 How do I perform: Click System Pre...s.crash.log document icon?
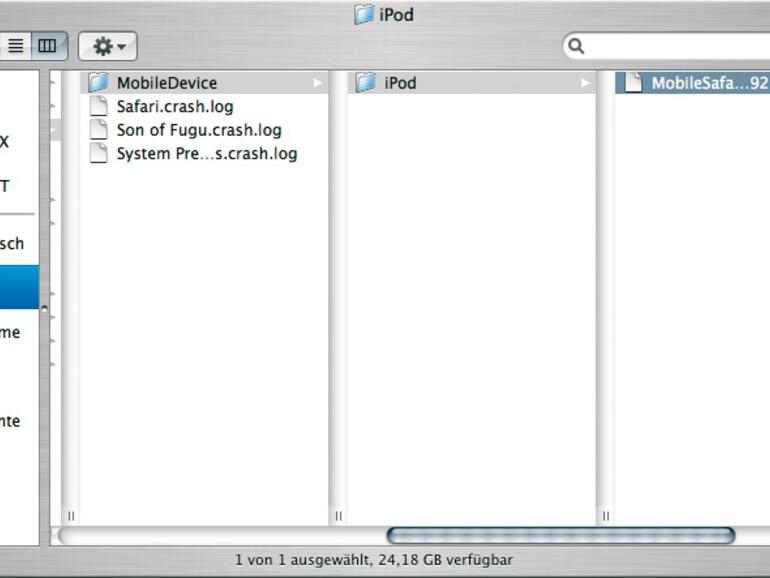tap(99, 153)
